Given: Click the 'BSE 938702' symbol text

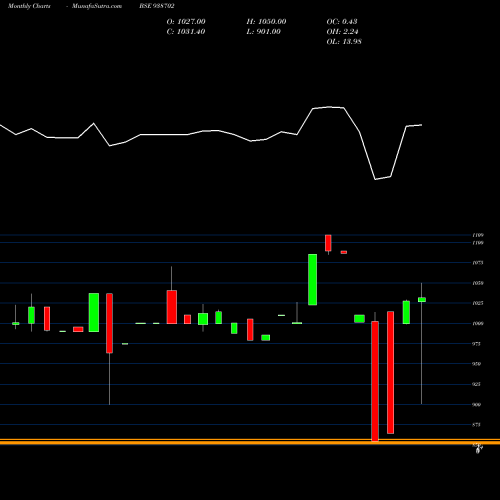Looking at the screenshot, I should click(157, 6).
